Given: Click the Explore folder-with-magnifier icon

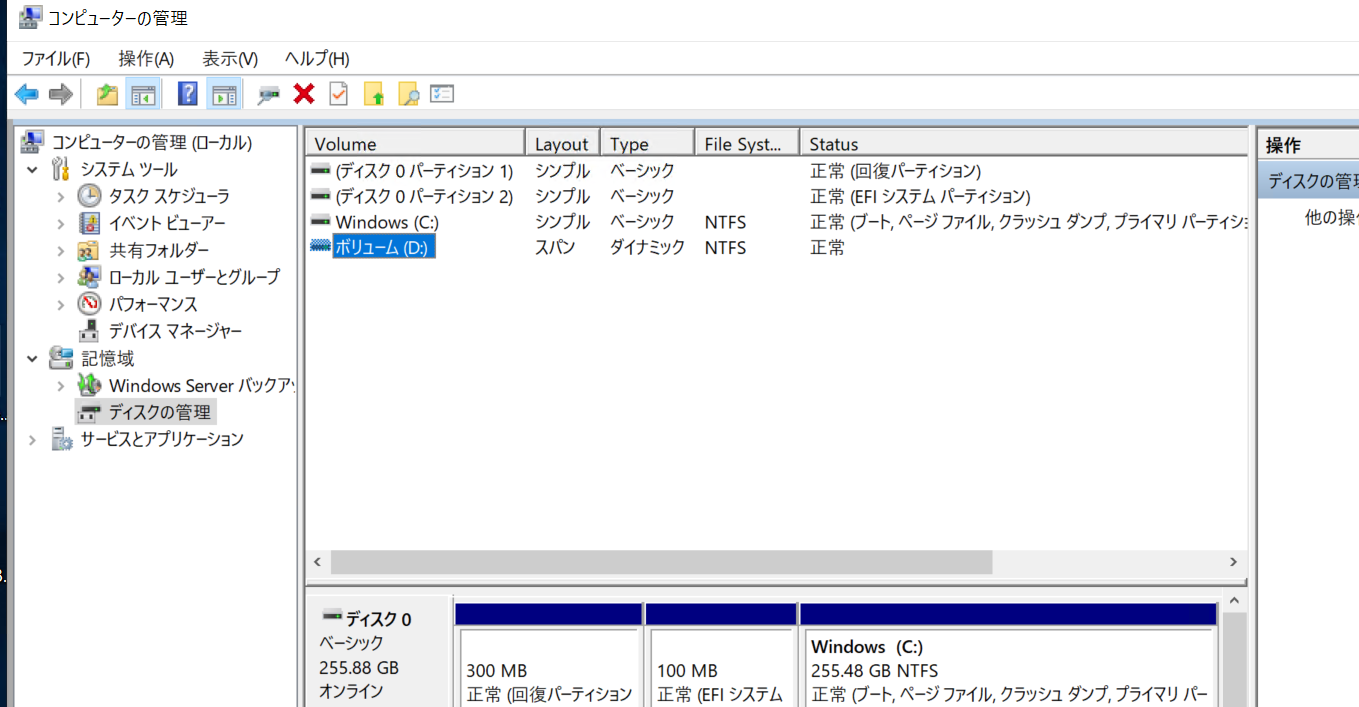Looking at the screenshot, I should click(408, 93).
